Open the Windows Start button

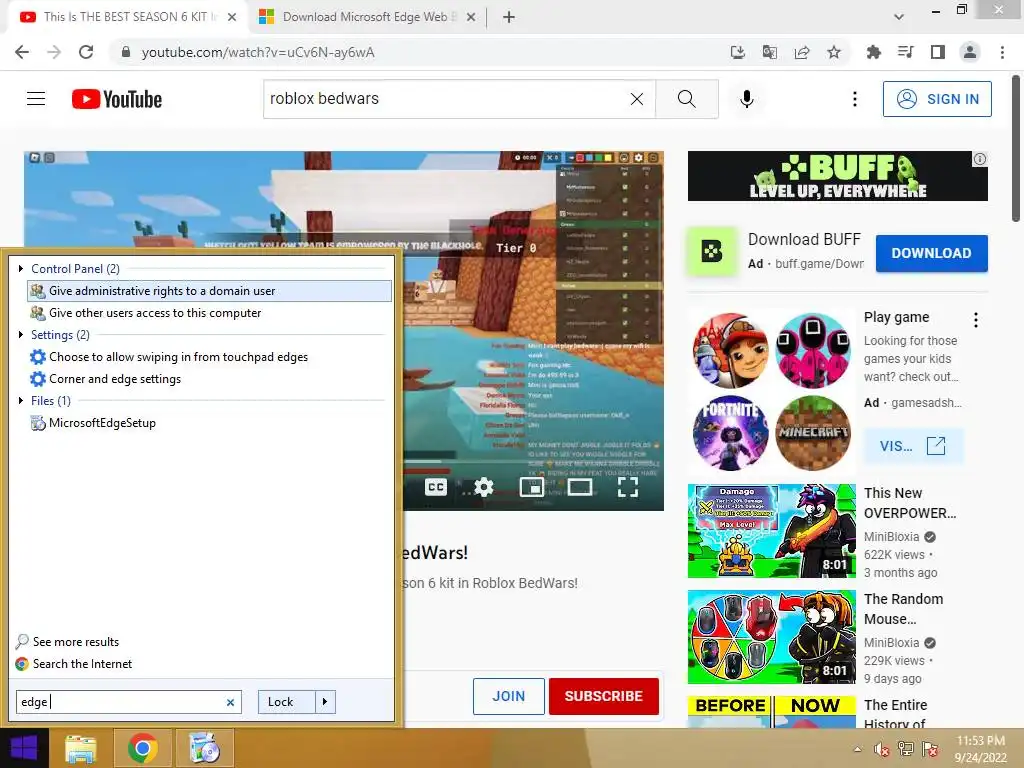[24, 748]
